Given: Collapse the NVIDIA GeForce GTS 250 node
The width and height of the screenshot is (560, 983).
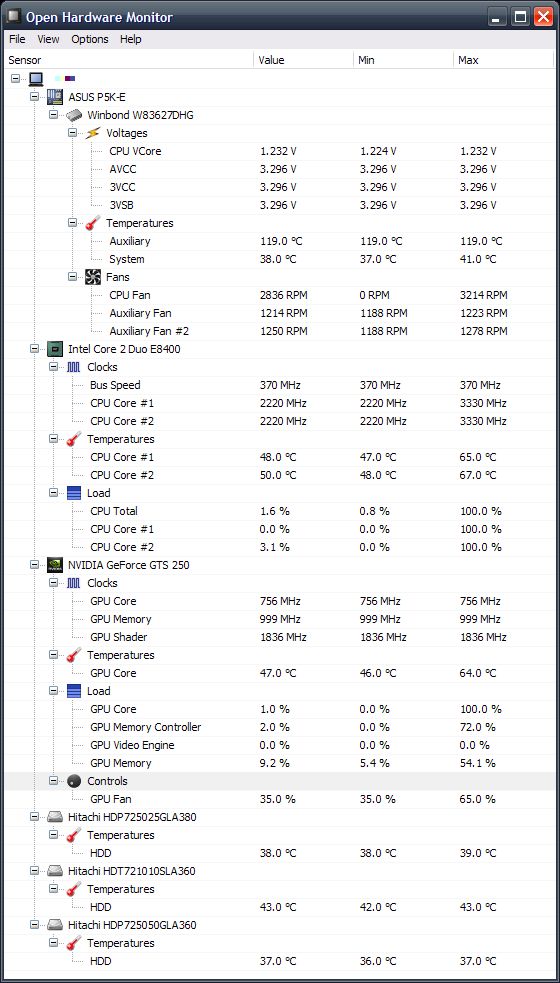Looking at the screenshot, I should click(34, 565).
